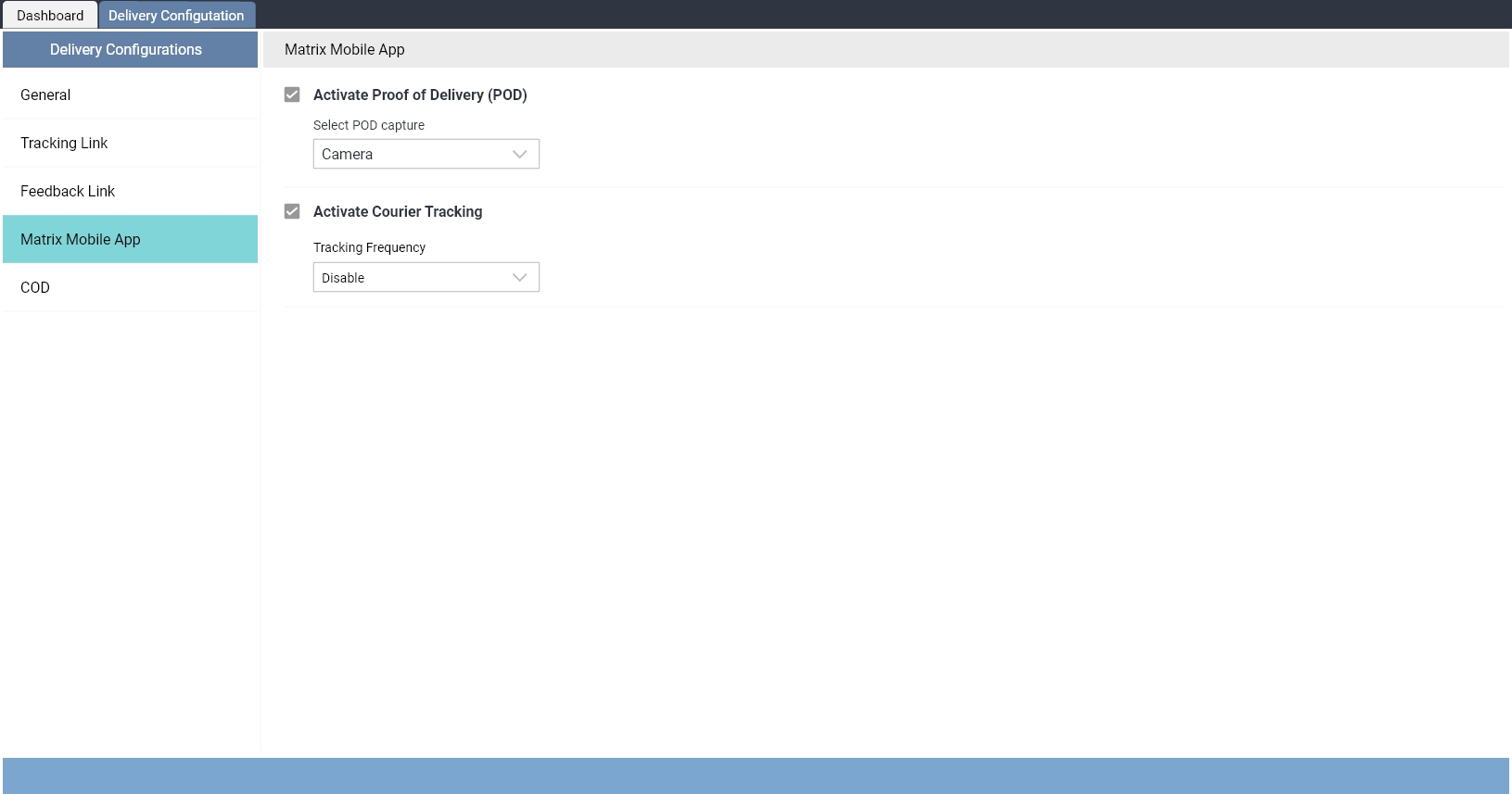Toggle Activate Courier Tracking checkbox
The height and width of the screenshot is (794, 1512).
[292, 211]
